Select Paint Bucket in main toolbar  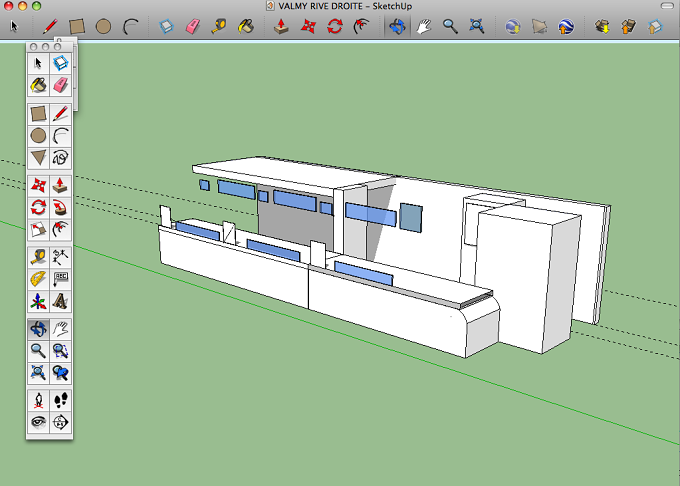click(246, 26)
